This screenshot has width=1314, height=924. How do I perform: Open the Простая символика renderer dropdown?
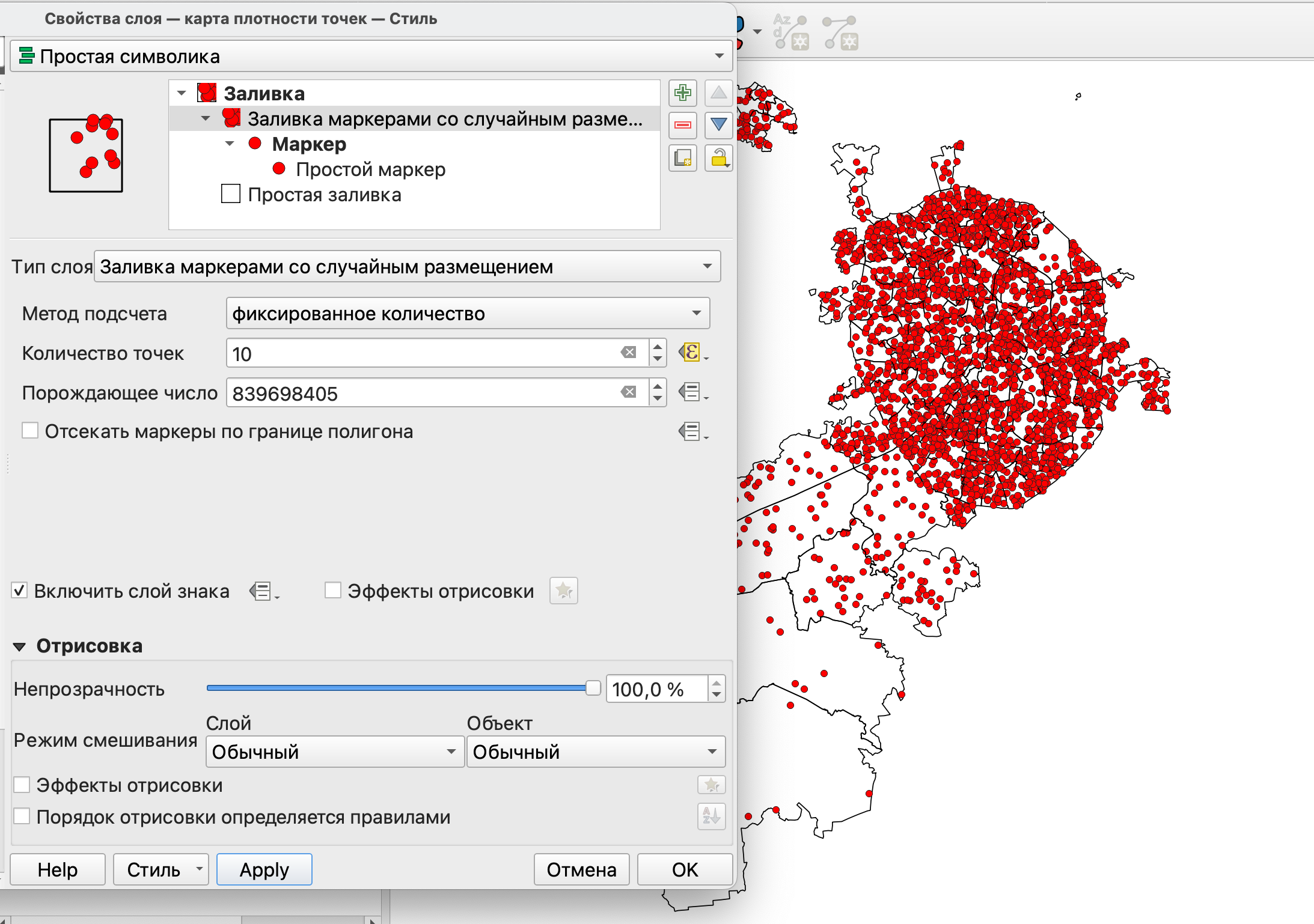(x=371, y=56)
